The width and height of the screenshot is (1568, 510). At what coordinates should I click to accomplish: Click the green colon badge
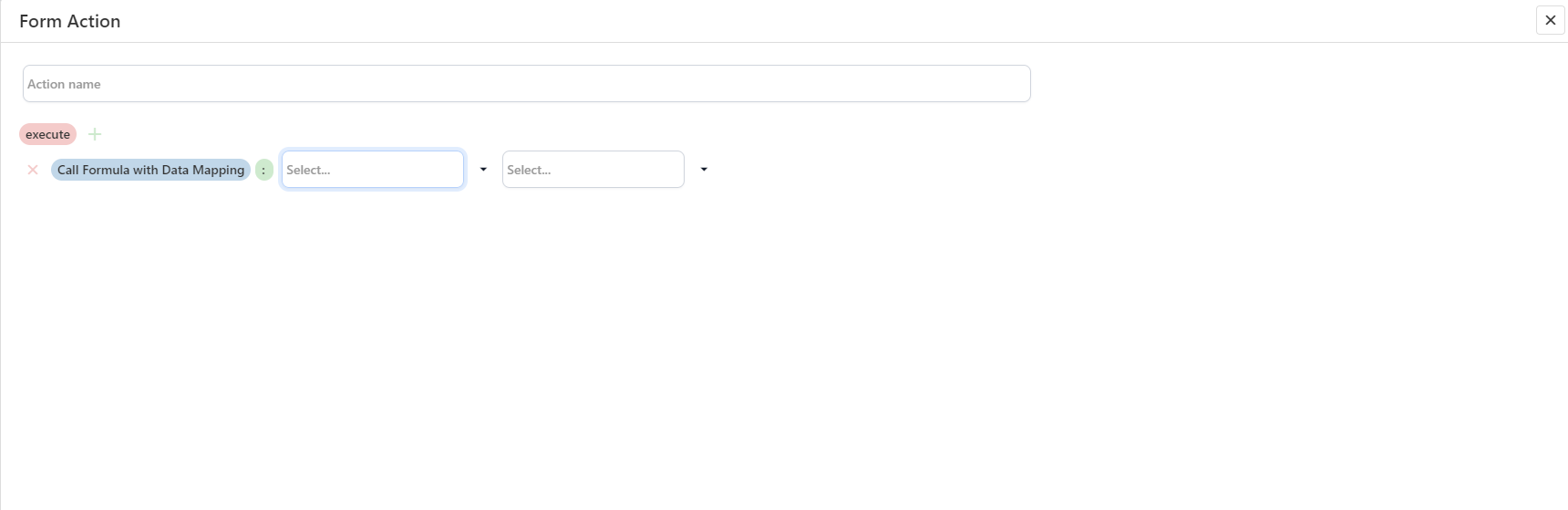263,170
